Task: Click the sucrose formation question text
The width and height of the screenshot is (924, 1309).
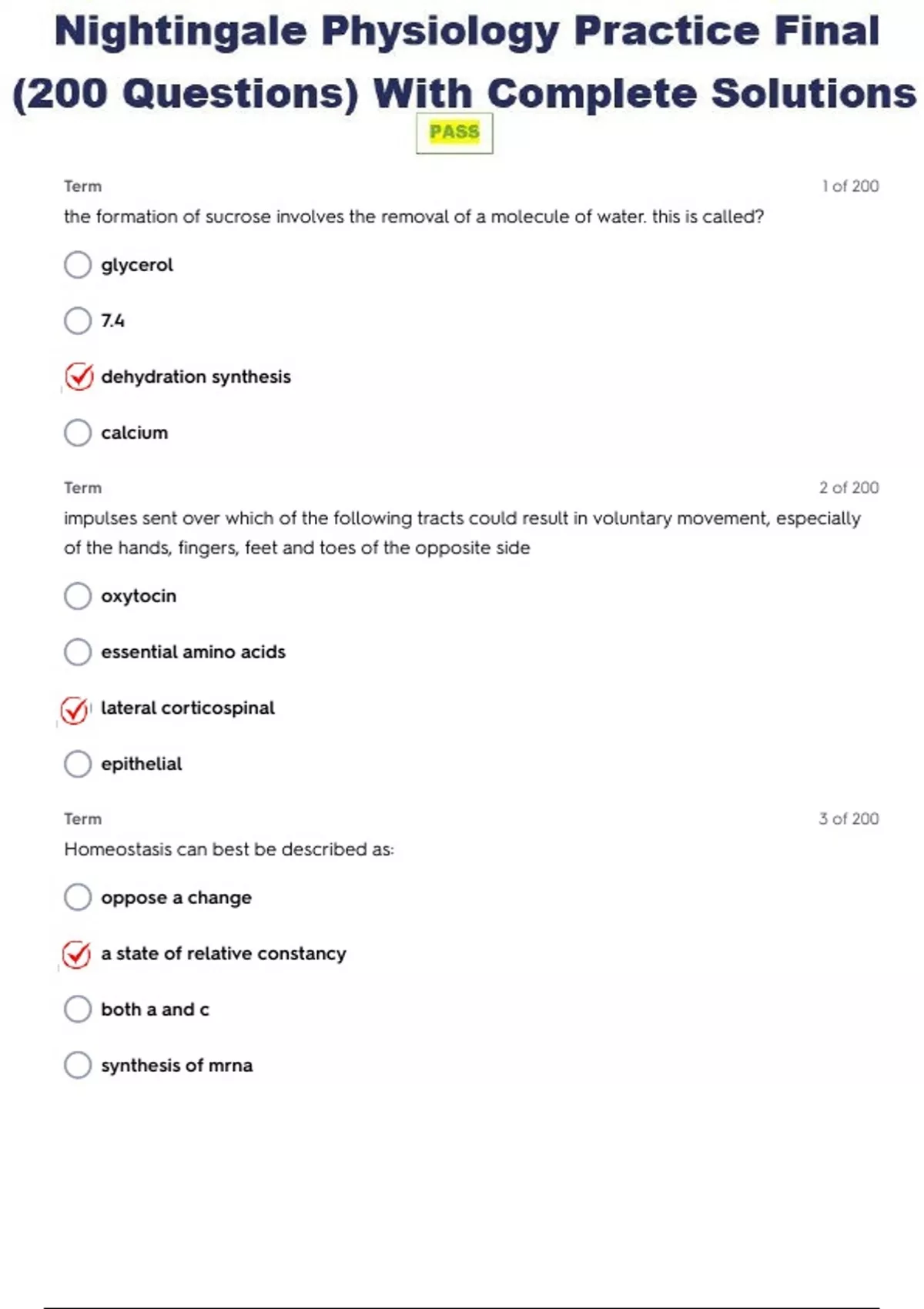Action: coord(413,217)
